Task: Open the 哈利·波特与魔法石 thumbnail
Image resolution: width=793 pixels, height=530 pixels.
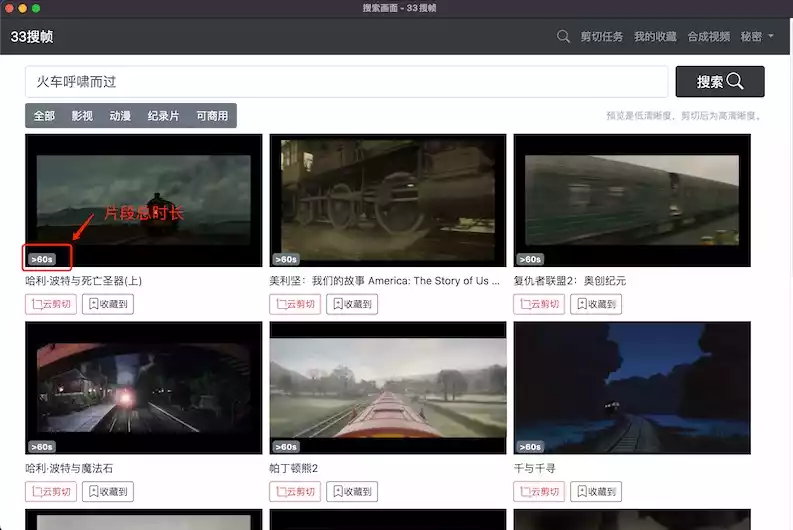Action: tap(144, 388)
